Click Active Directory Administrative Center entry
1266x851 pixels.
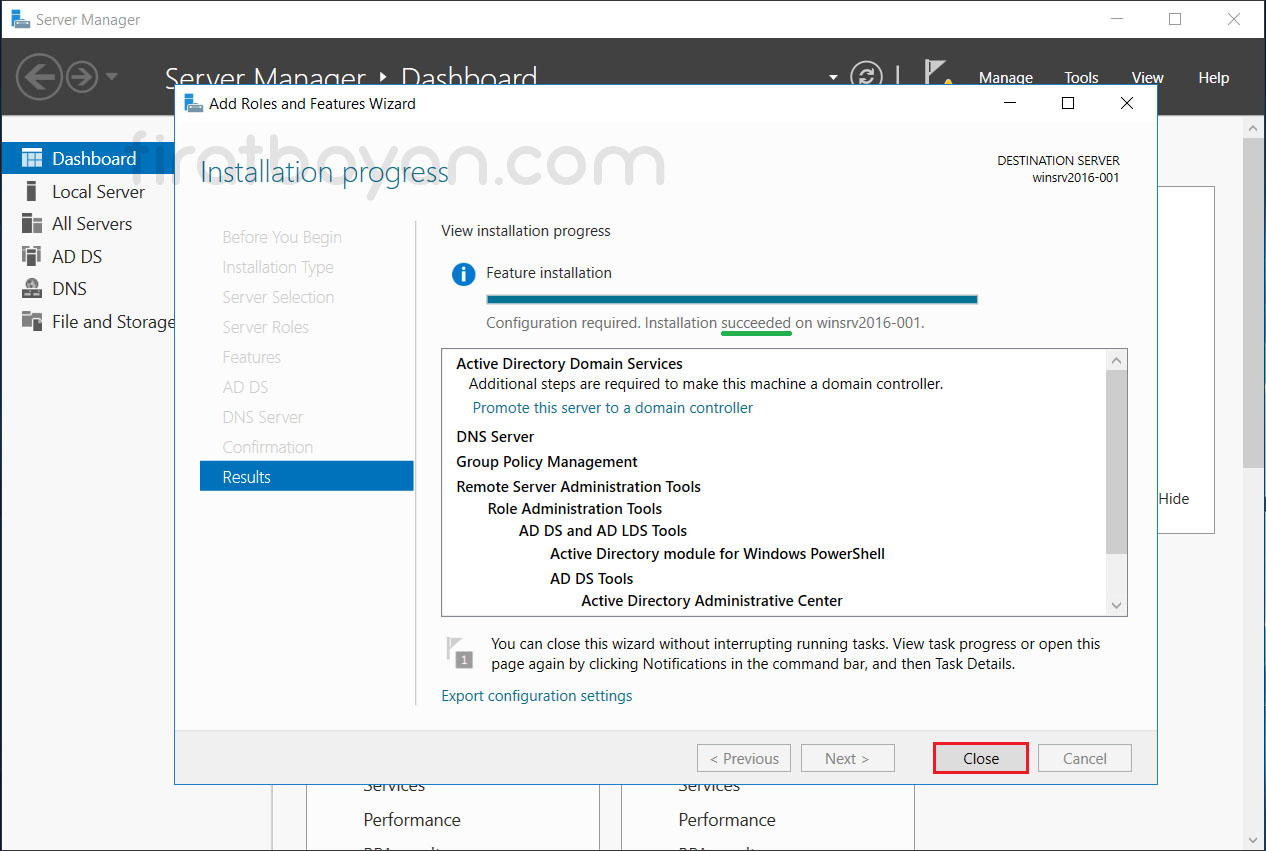[x=711, y=601]
